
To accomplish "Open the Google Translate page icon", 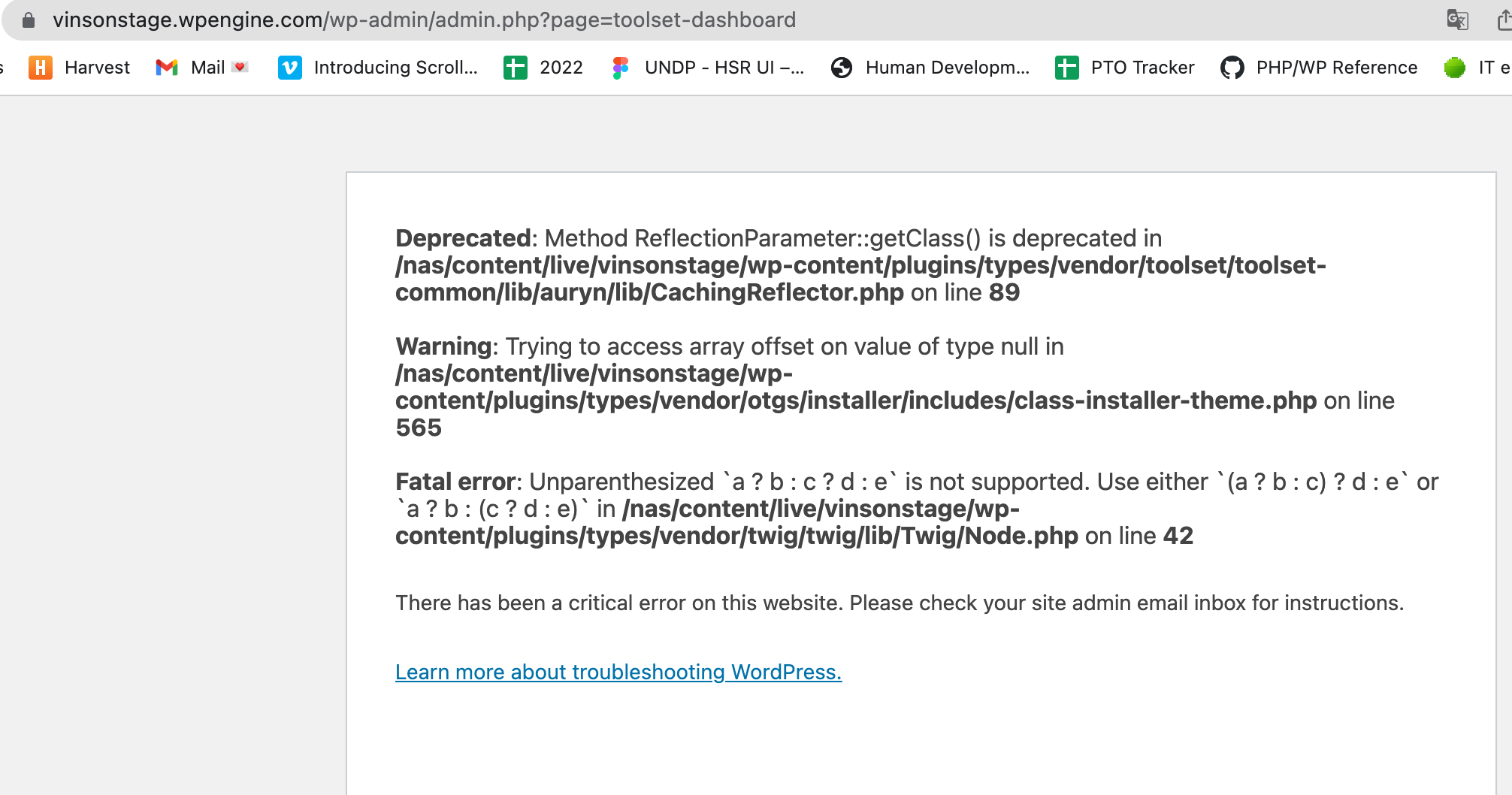I will pos(1457,20).
